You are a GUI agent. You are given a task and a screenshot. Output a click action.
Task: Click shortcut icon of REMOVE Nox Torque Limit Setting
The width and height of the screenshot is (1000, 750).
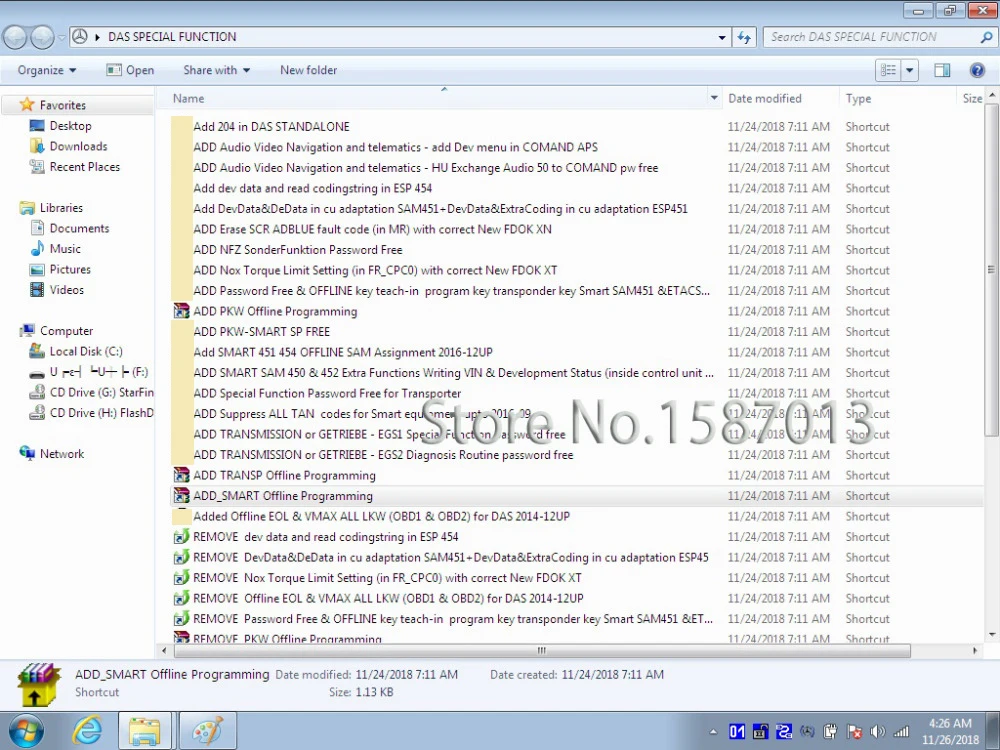[x=182, y=578]
